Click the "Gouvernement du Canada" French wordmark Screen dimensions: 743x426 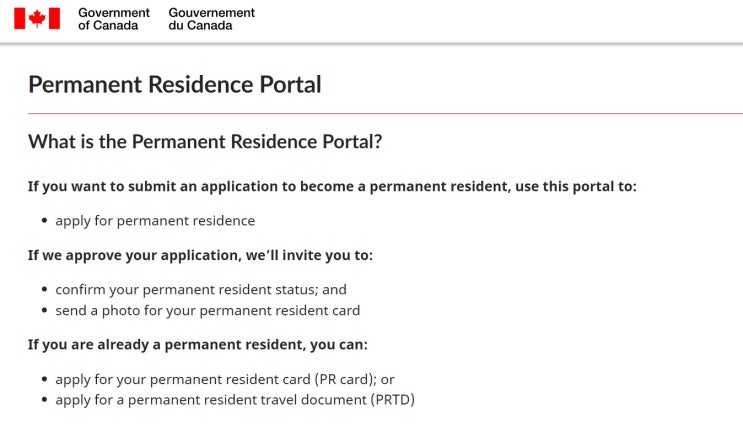point(211,19)
